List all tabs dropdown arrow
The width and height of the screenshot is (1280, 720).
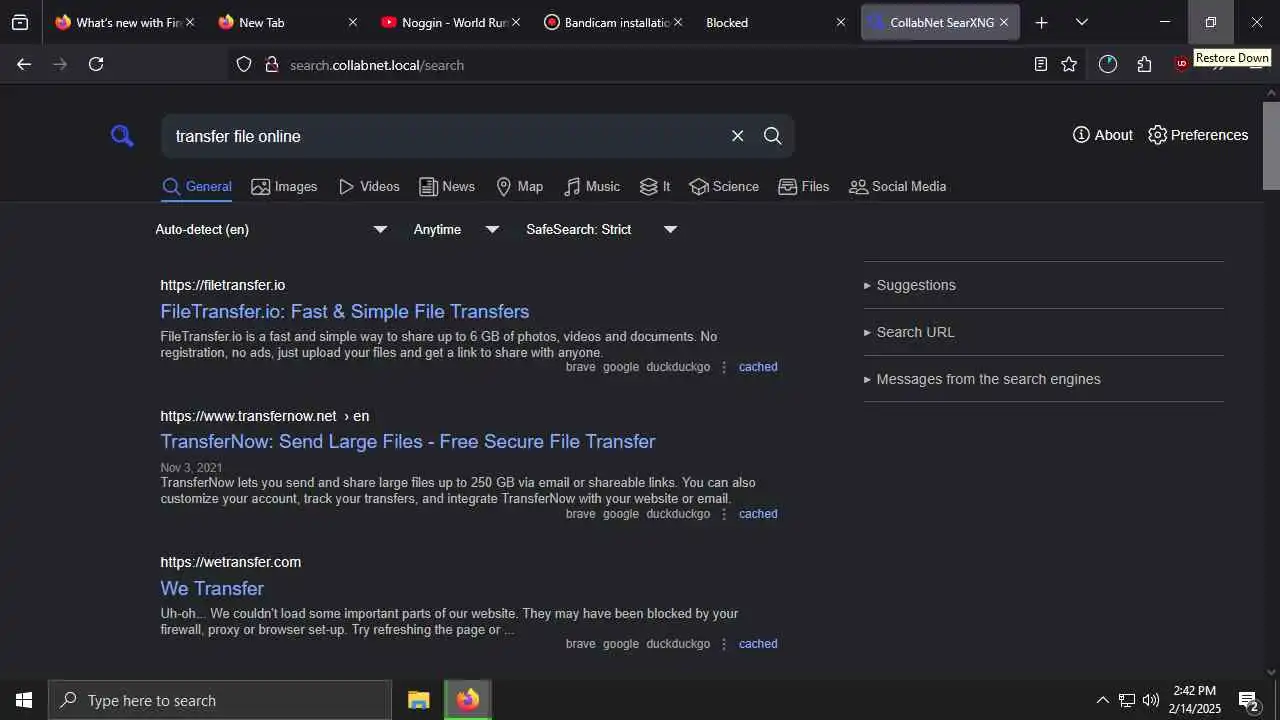click(1081, 22)
